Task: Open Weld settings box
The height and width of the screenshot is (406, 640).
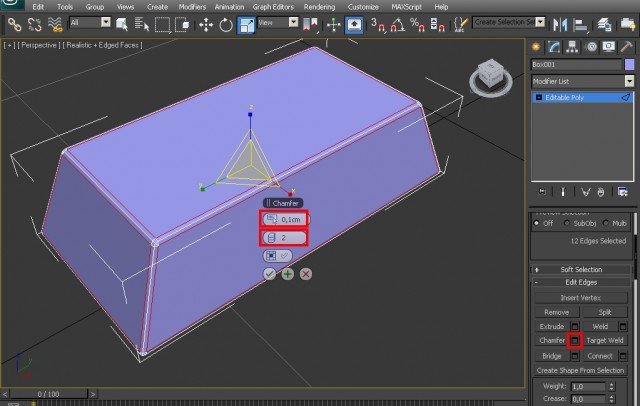Action: pyautogui.click(x=623, y=326)
